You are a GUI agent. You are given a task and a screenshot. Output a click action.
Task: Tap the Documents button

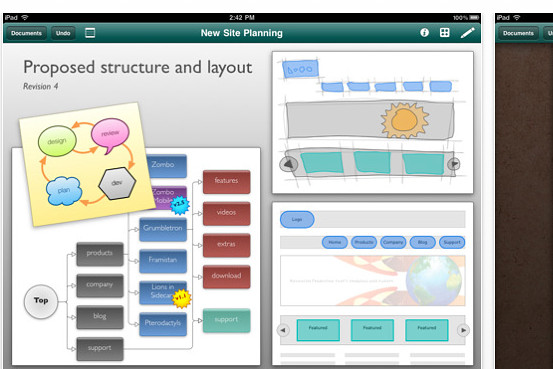click(x=26, y=33)
